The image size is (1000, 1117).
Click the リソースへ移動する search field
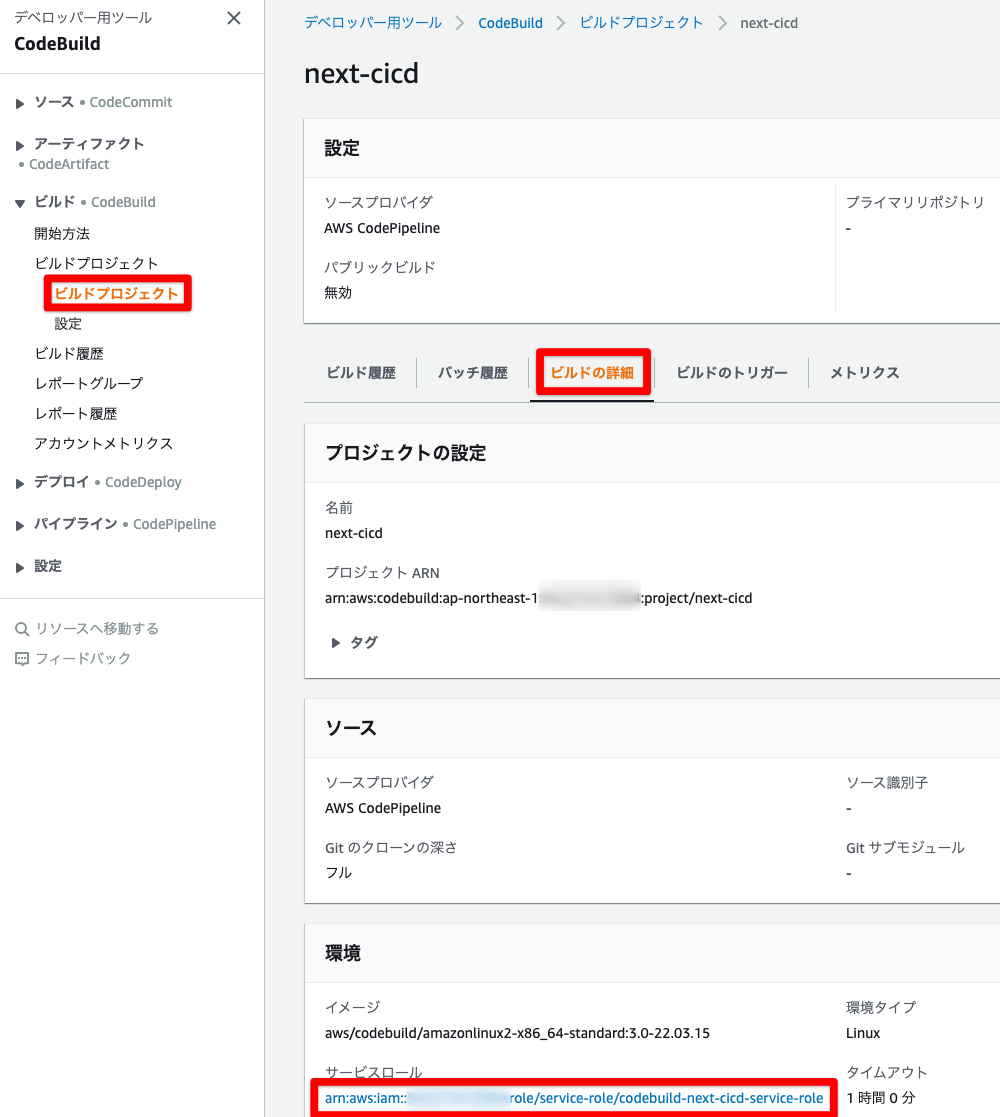click(97, 628)
